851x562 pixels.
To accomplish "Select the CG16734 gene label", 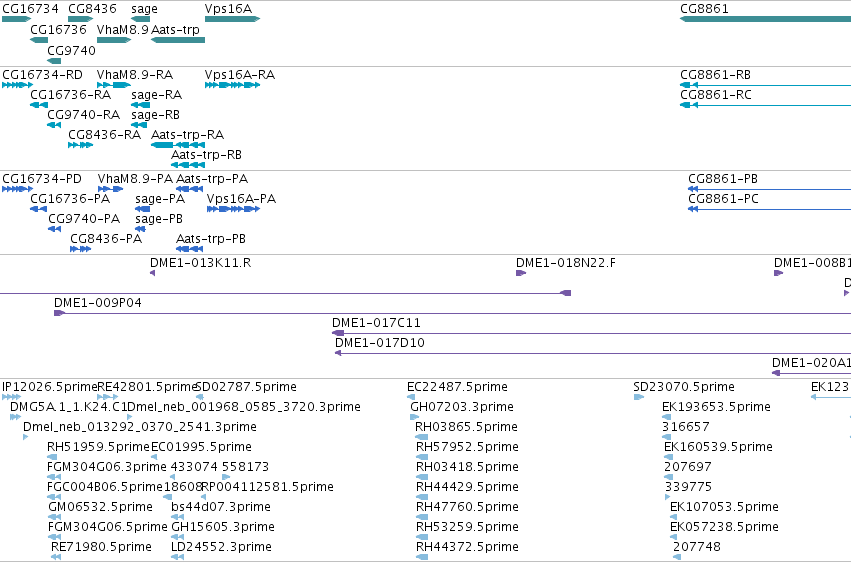I will pos(30,9).
